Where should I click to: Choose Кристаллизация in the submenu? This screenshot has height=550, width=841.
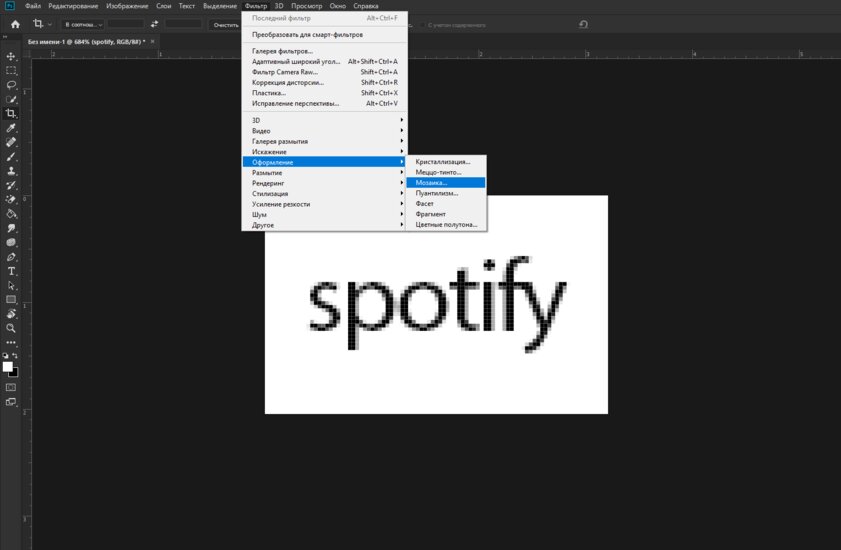tap(446, 162)
